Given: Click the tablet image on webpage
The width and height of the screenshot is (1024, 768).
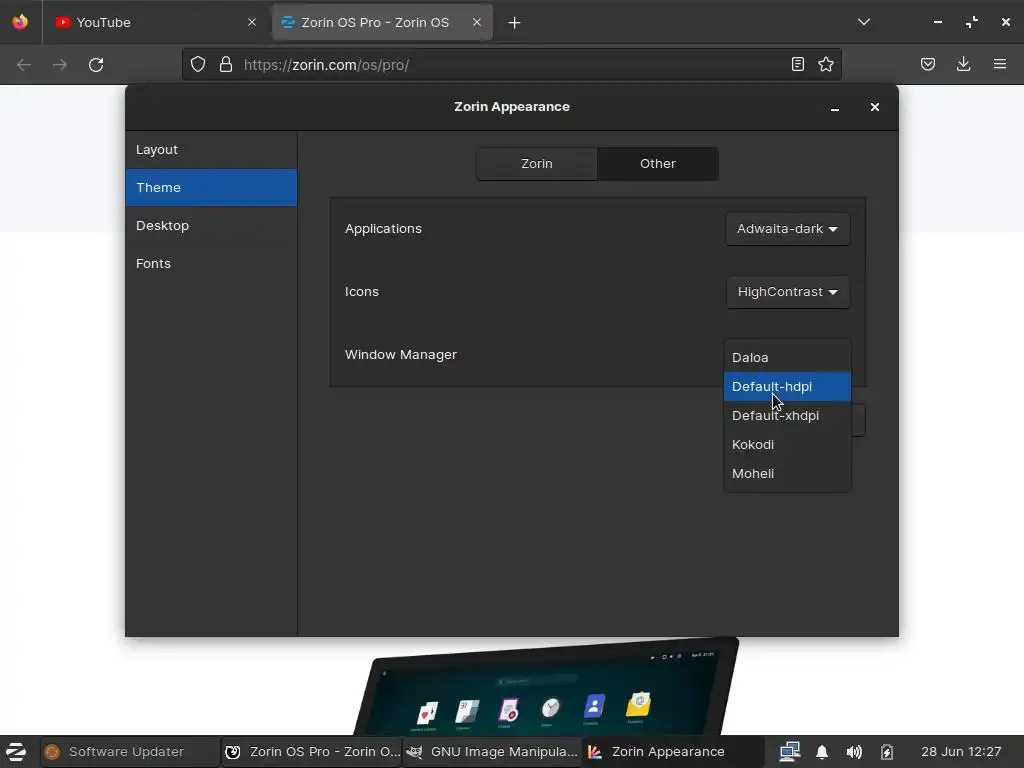Looking at the screenshot, I should [546, 686].
